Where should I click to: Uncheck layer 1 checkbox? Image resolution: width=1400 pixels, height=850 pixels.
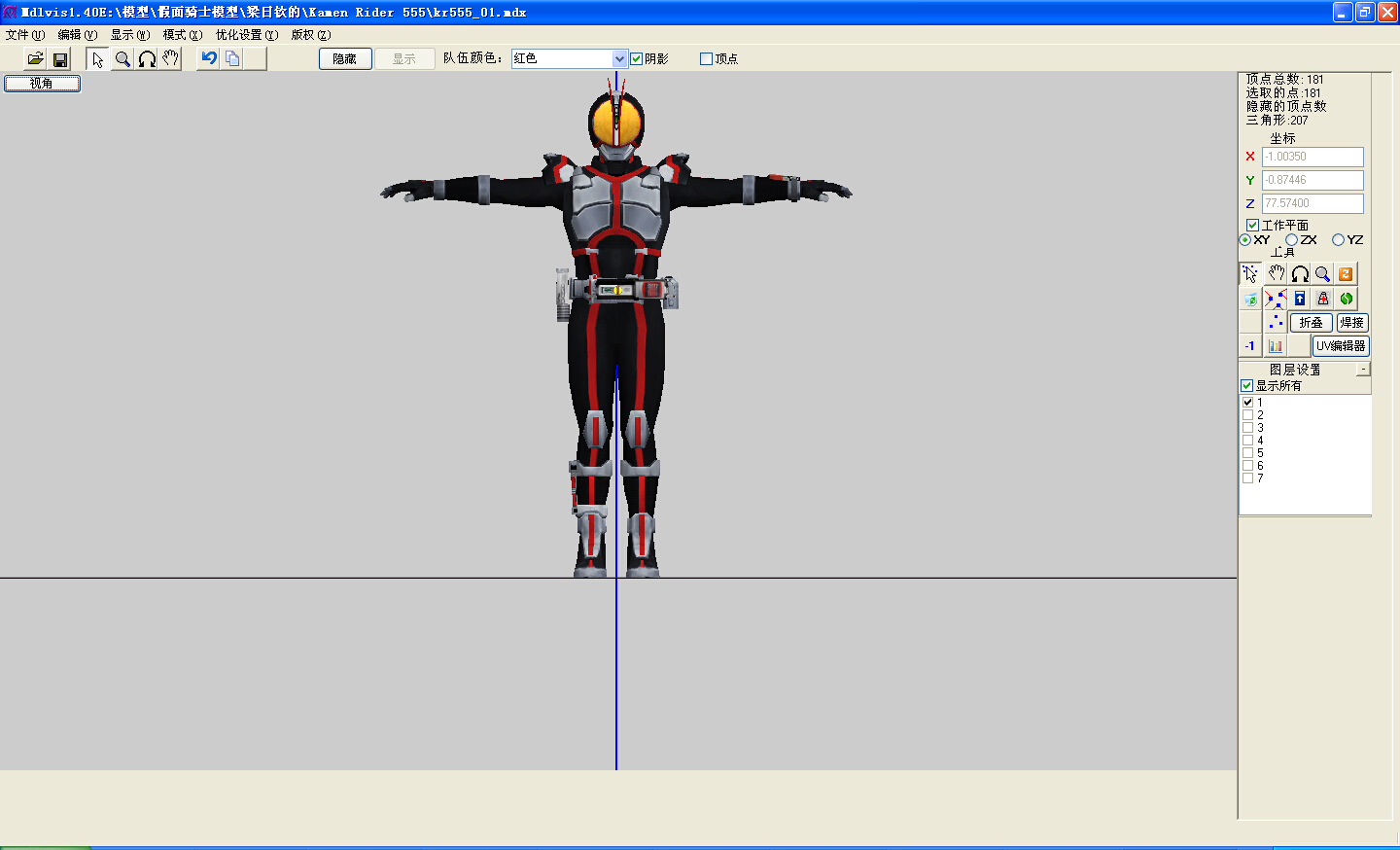pos(1247,402)
